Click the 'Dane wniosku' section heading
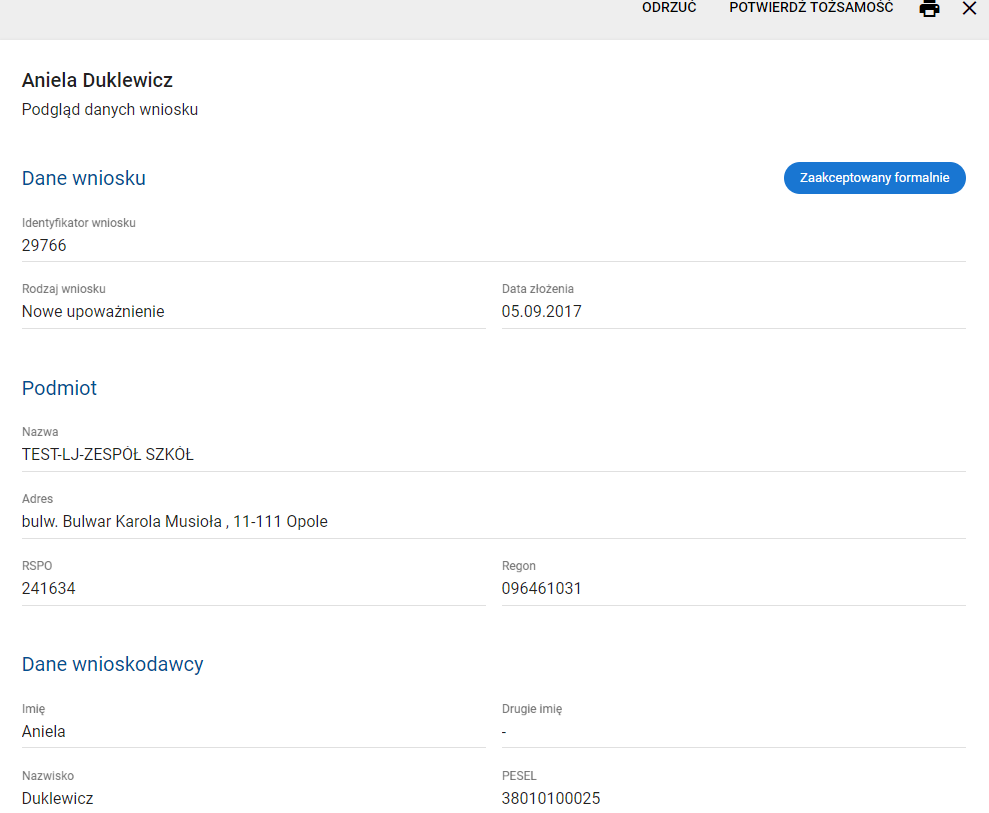The image size is (989, 813). point(84,178)
